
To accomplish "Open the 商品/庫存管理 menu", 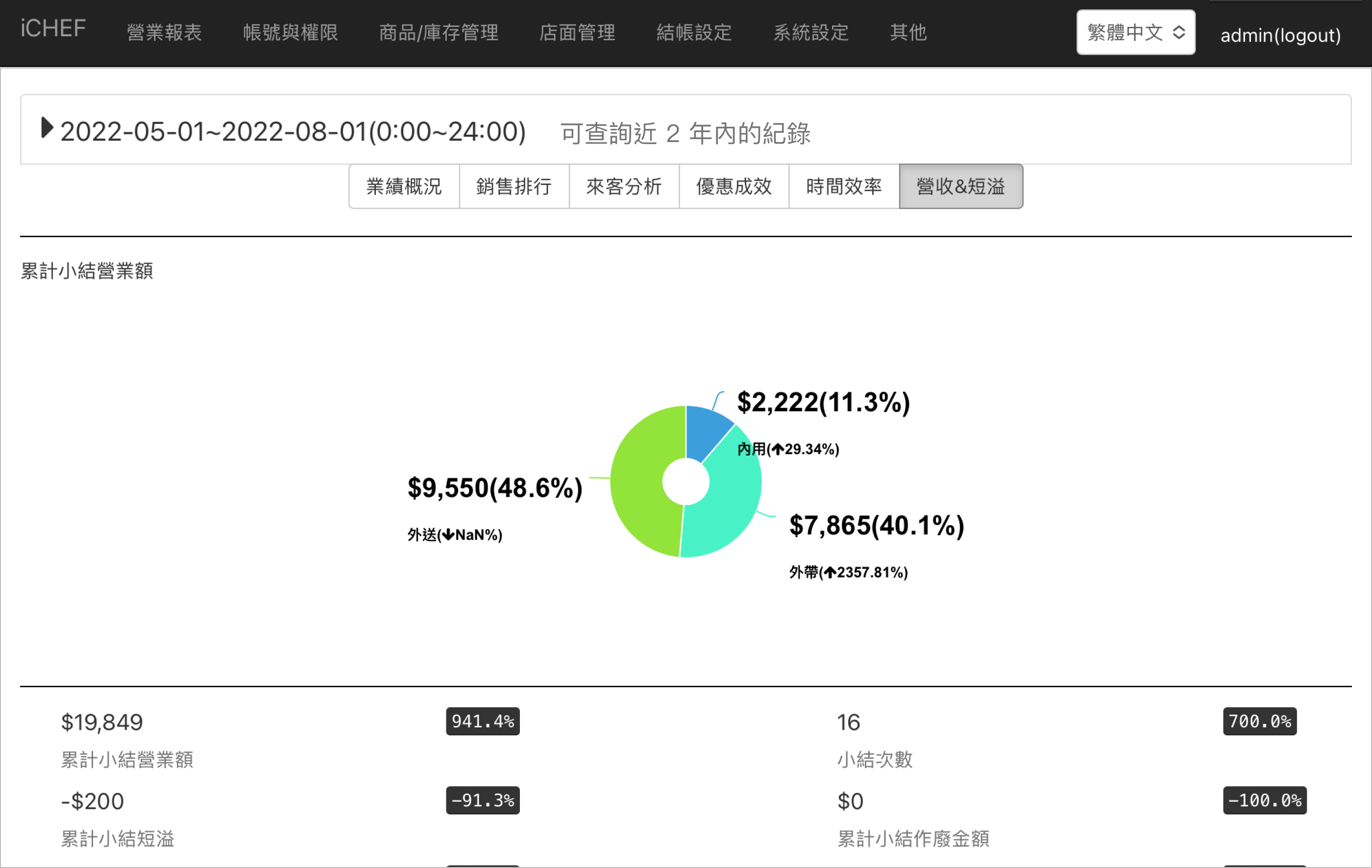I will click(438, 32).
